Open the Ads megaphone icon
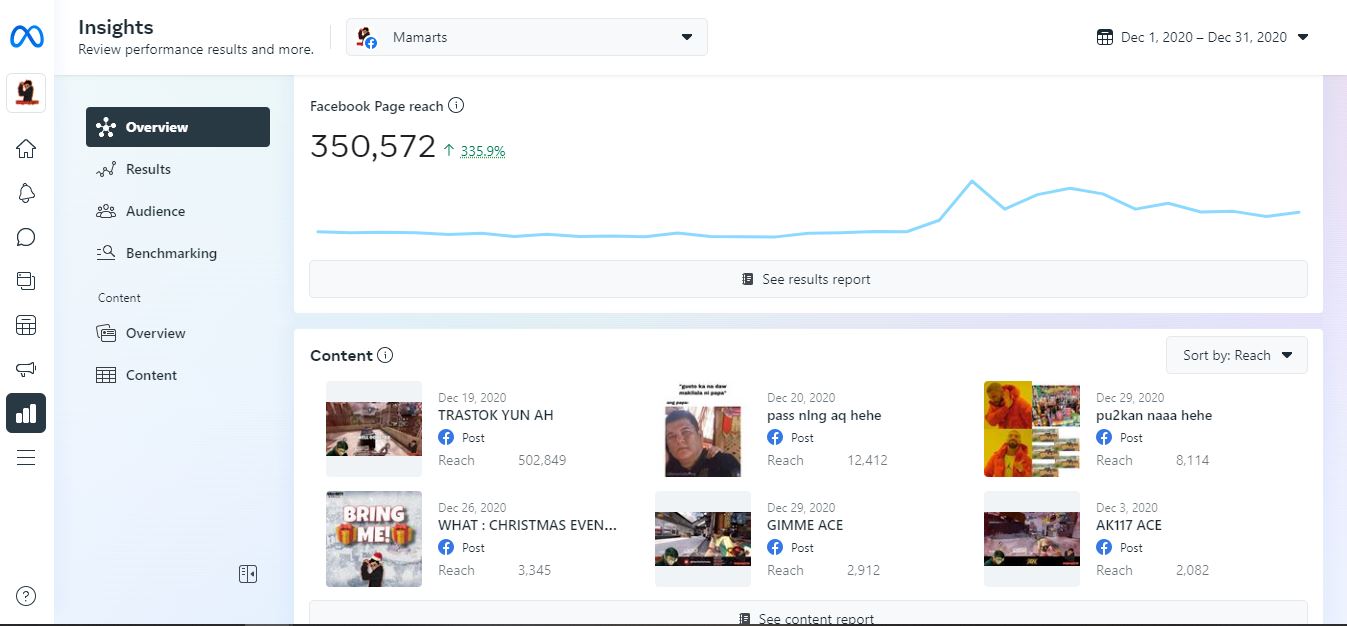Screen dimensions: 1347x626 click(x=26, y=369)
